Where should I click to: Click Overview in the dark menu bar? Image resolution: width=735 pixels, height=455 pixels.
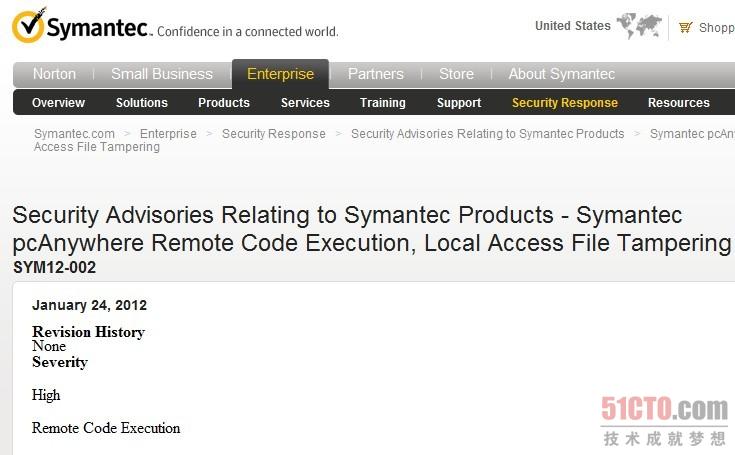pos(58,103)
